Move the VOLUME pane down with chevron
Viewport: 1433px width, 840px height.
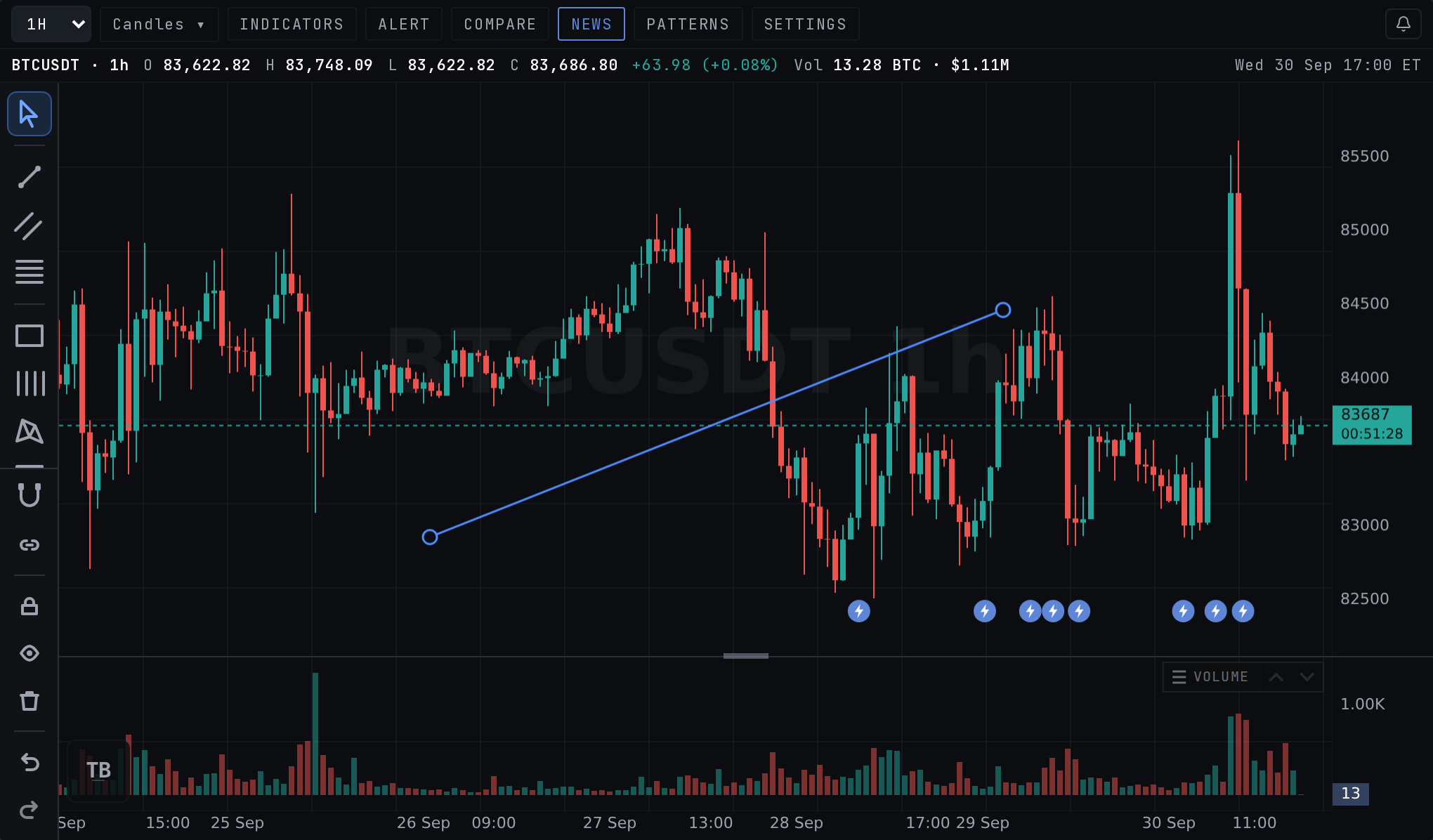[1307, 677]
